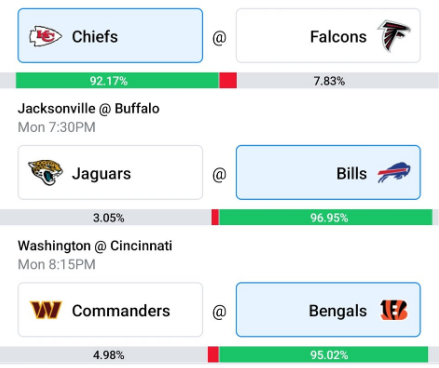Click the Mon 8:15PM game time

(57, 264)
